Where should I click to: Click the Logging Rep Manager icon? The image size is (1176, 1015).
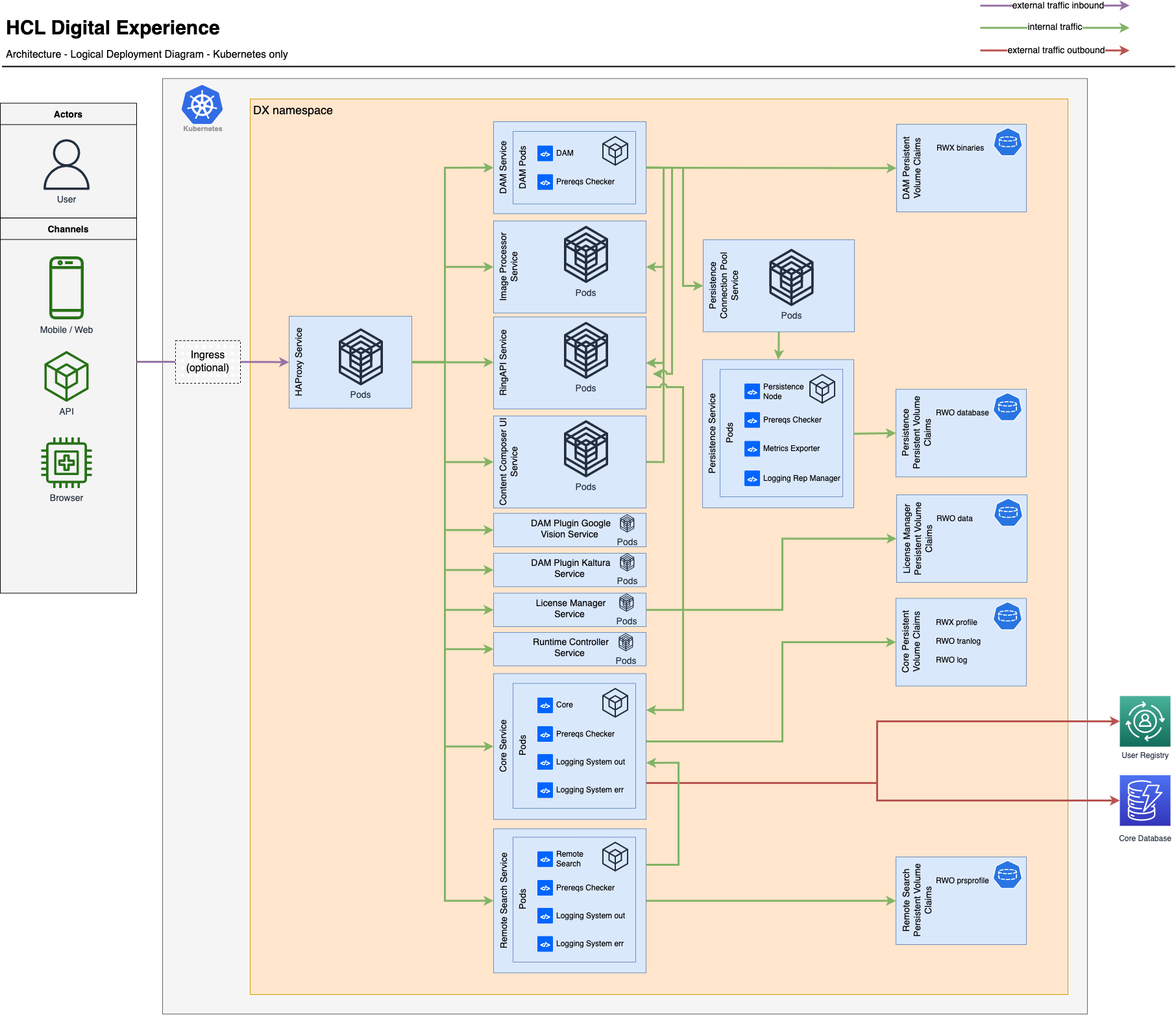pos(752,478)
